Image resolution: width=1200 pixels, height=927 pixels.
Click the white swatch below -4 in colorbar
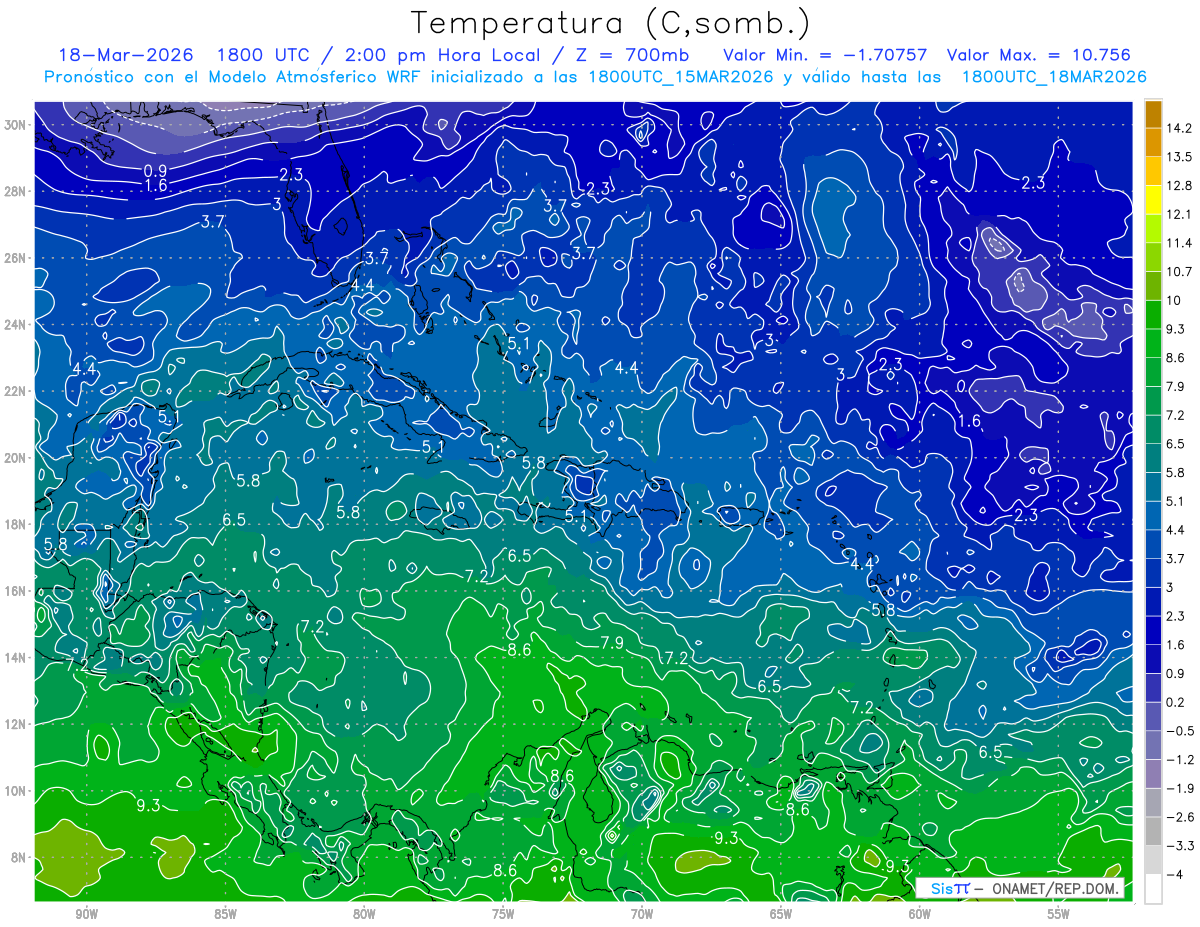coord(1153,888)
